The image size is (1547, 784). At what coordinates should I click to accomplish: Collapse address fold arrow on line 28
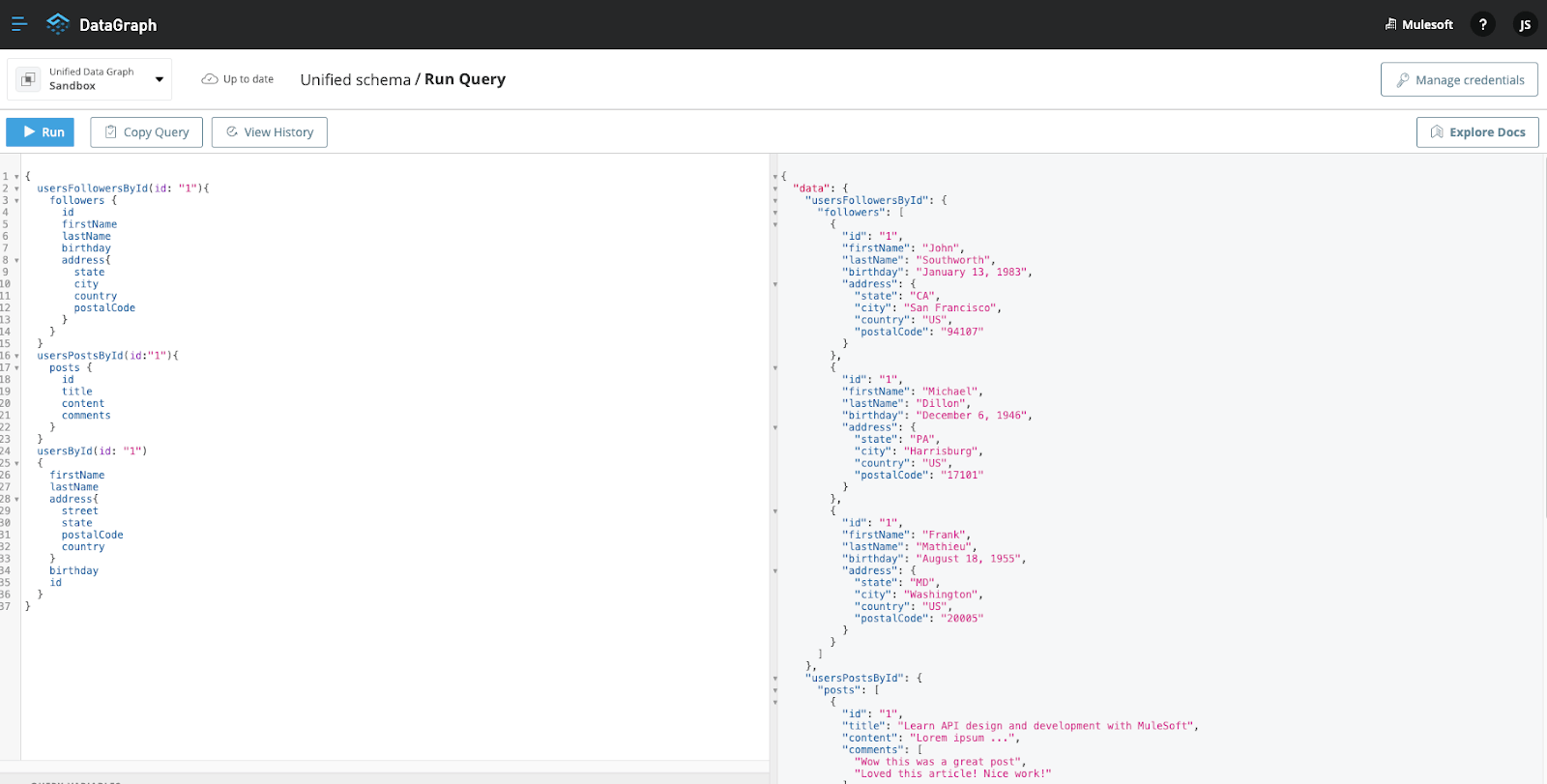tap(16, 500)
